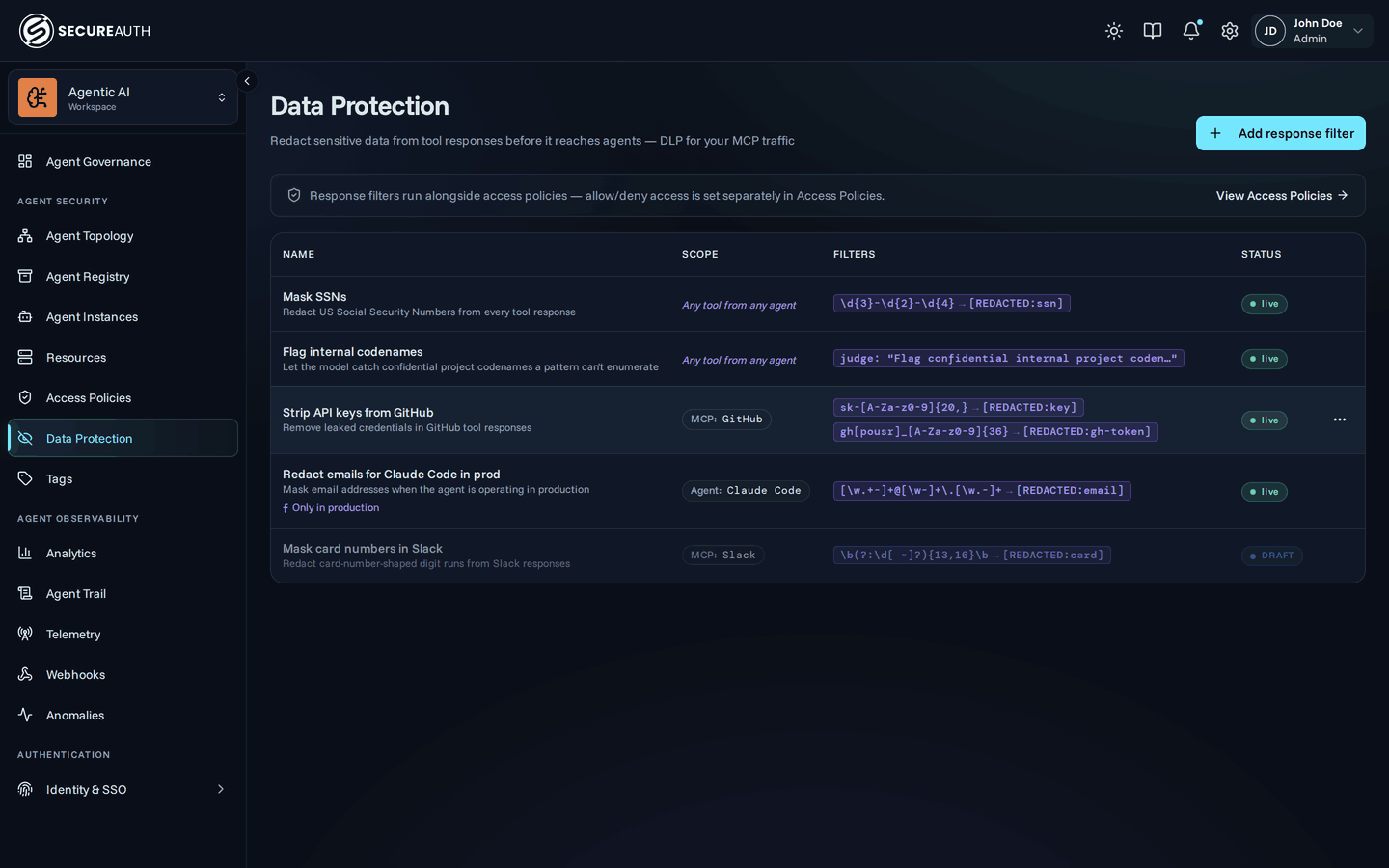Click the Agent Topology icon
1389x868 pixels.
pos(25,235)
